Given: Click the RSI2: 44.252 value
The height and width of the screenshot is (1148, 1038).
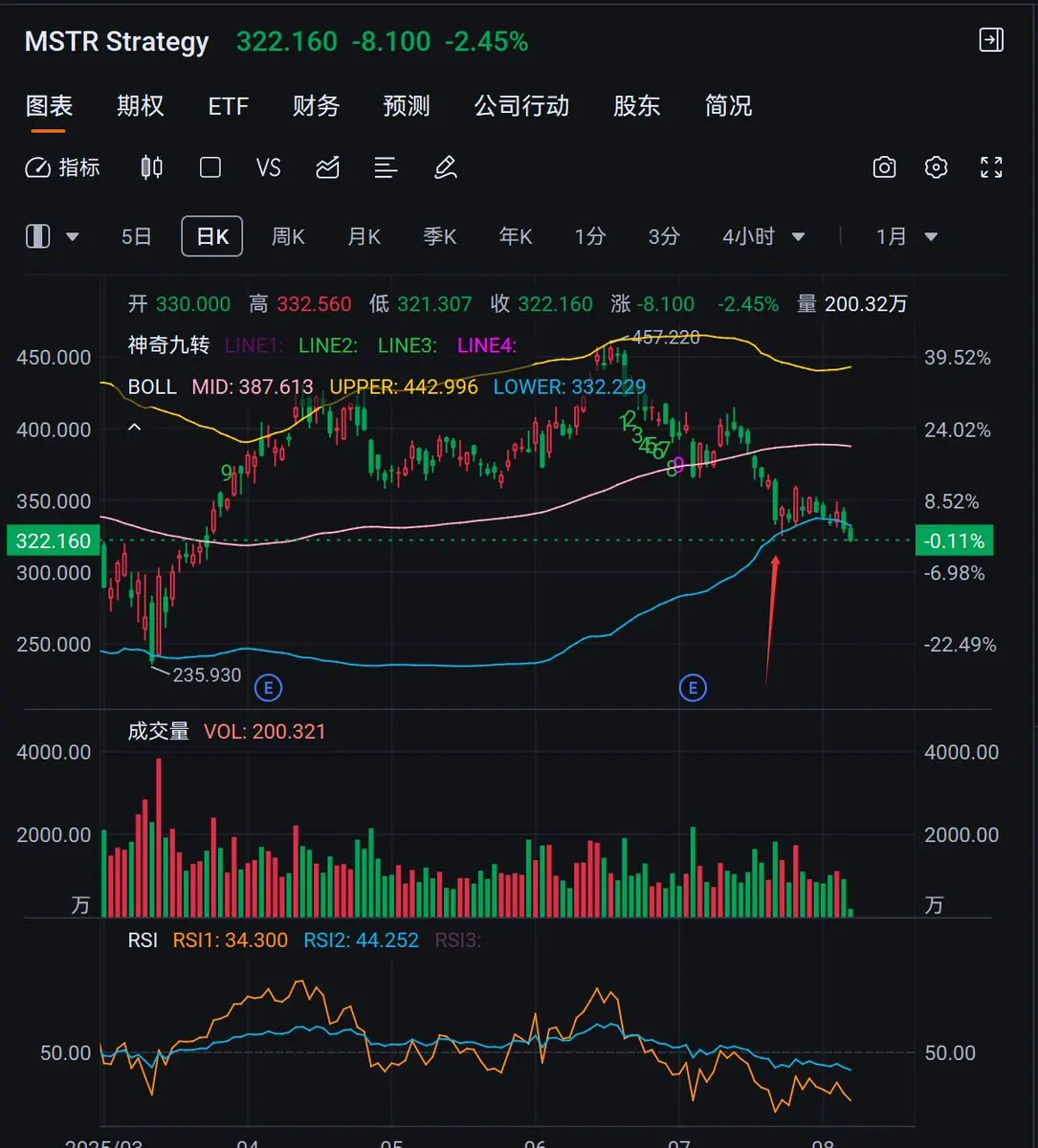Looking at the screenshot, I should [361, 940].
